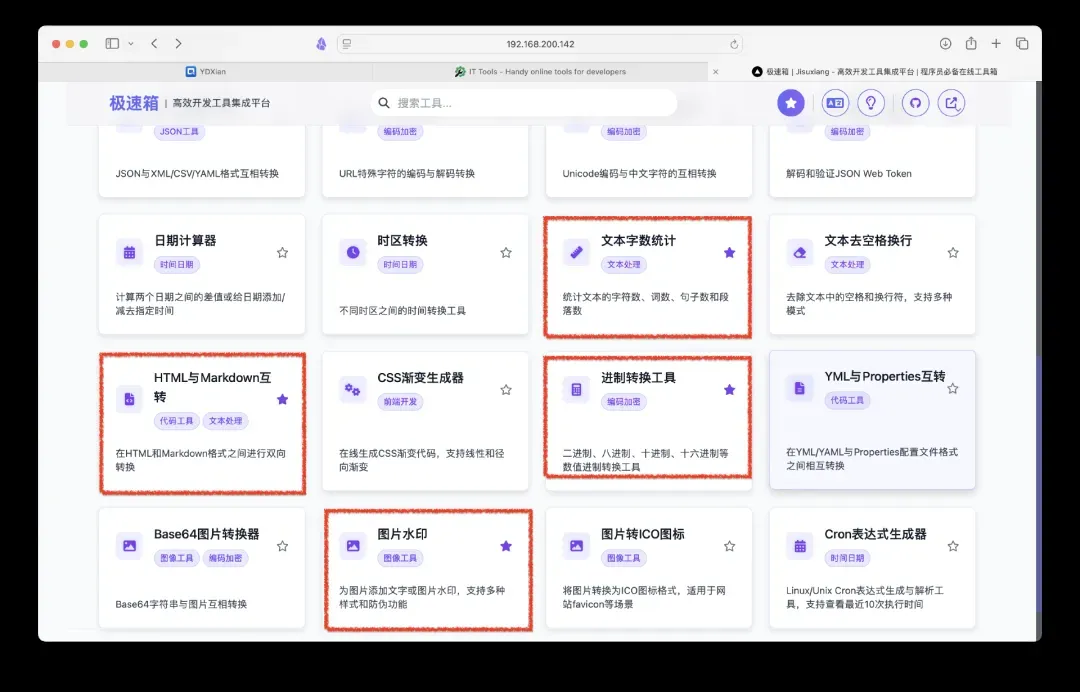Click the CSS渐变生成器 gears icon
This screenshot has width=1080, height=692.
point(353,389)
